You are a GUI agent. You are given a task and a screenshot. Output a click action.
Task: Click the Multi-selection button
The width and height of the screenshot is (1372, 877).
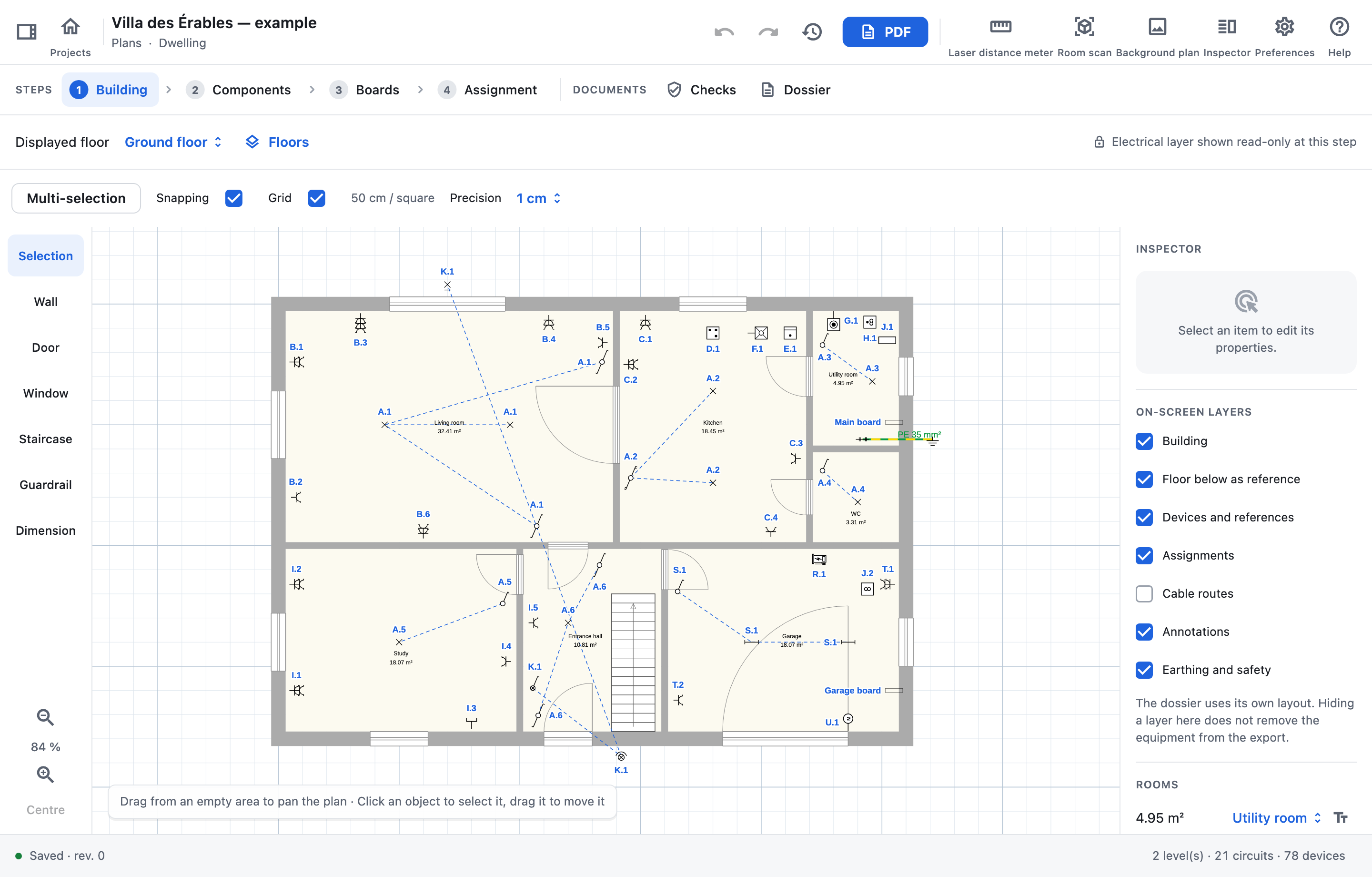pos(76,198)
